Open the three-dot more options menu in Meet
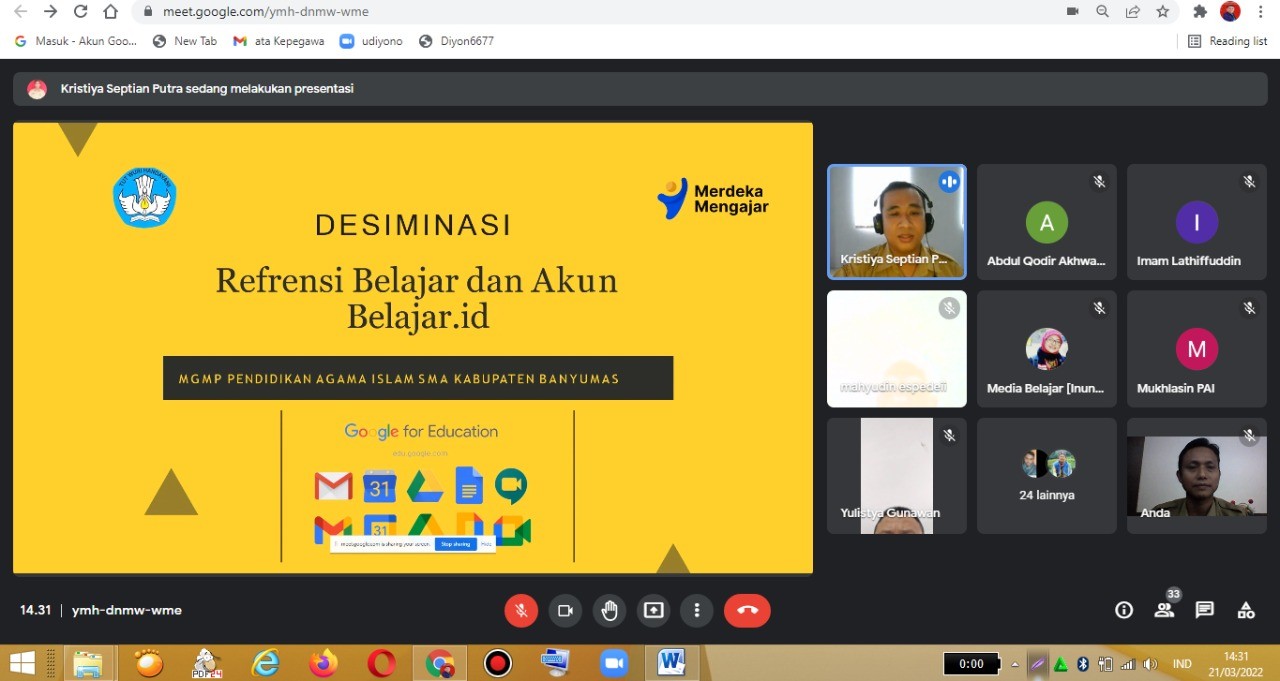This screenshot has height=681, width=1280. coord(697,610)
